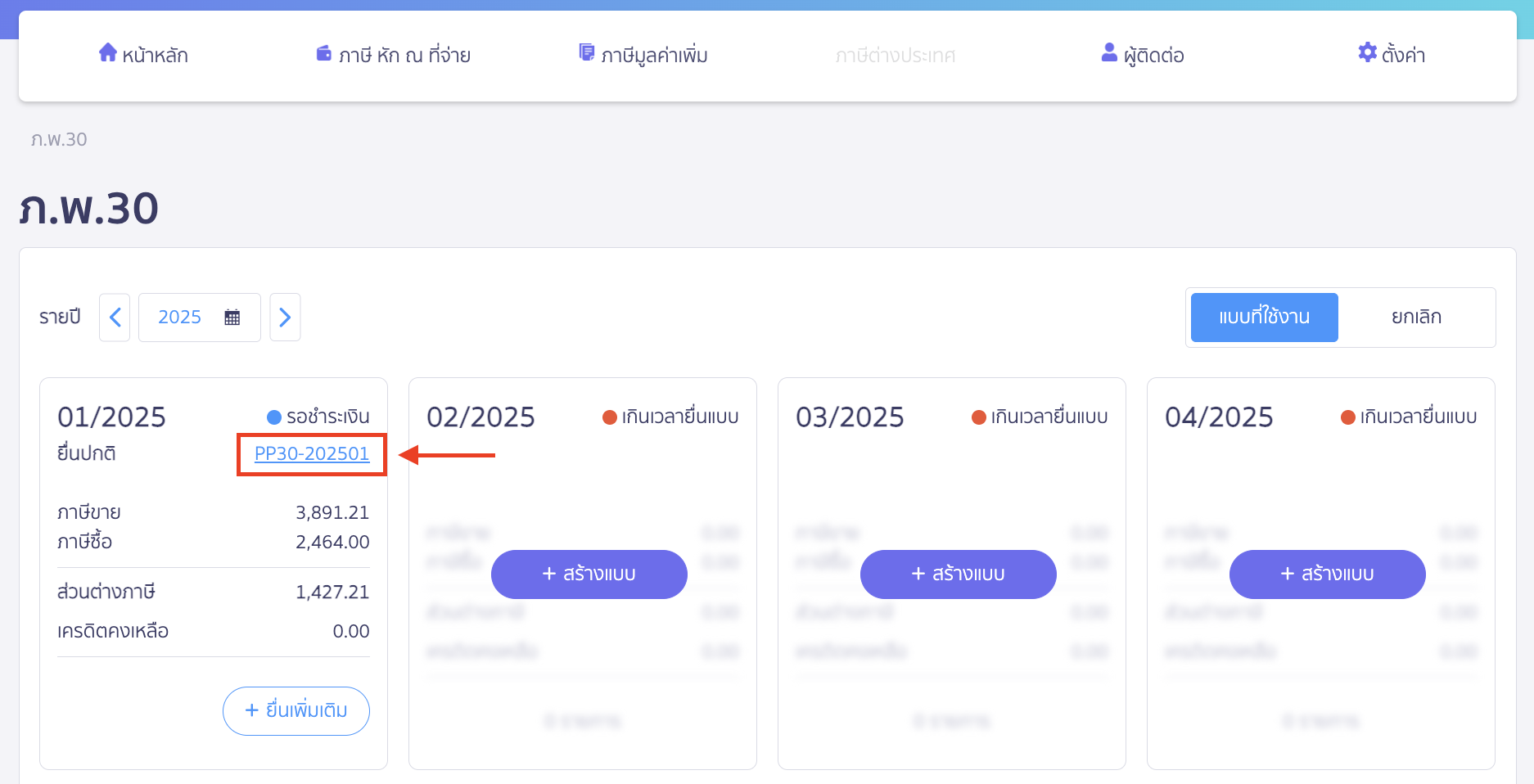The image size is (1534, 784).
Task: Open the ภาษี หัก ณ ที่จ่าย menu
Action: pyautogui.click(x=404, y=56)
